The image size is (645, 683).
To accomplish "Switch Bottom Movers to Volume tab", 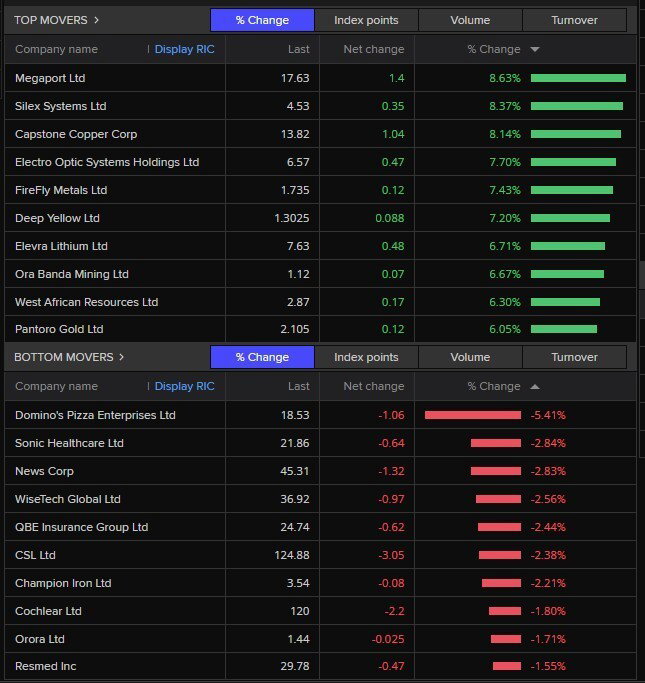I will tap(470, 357).
